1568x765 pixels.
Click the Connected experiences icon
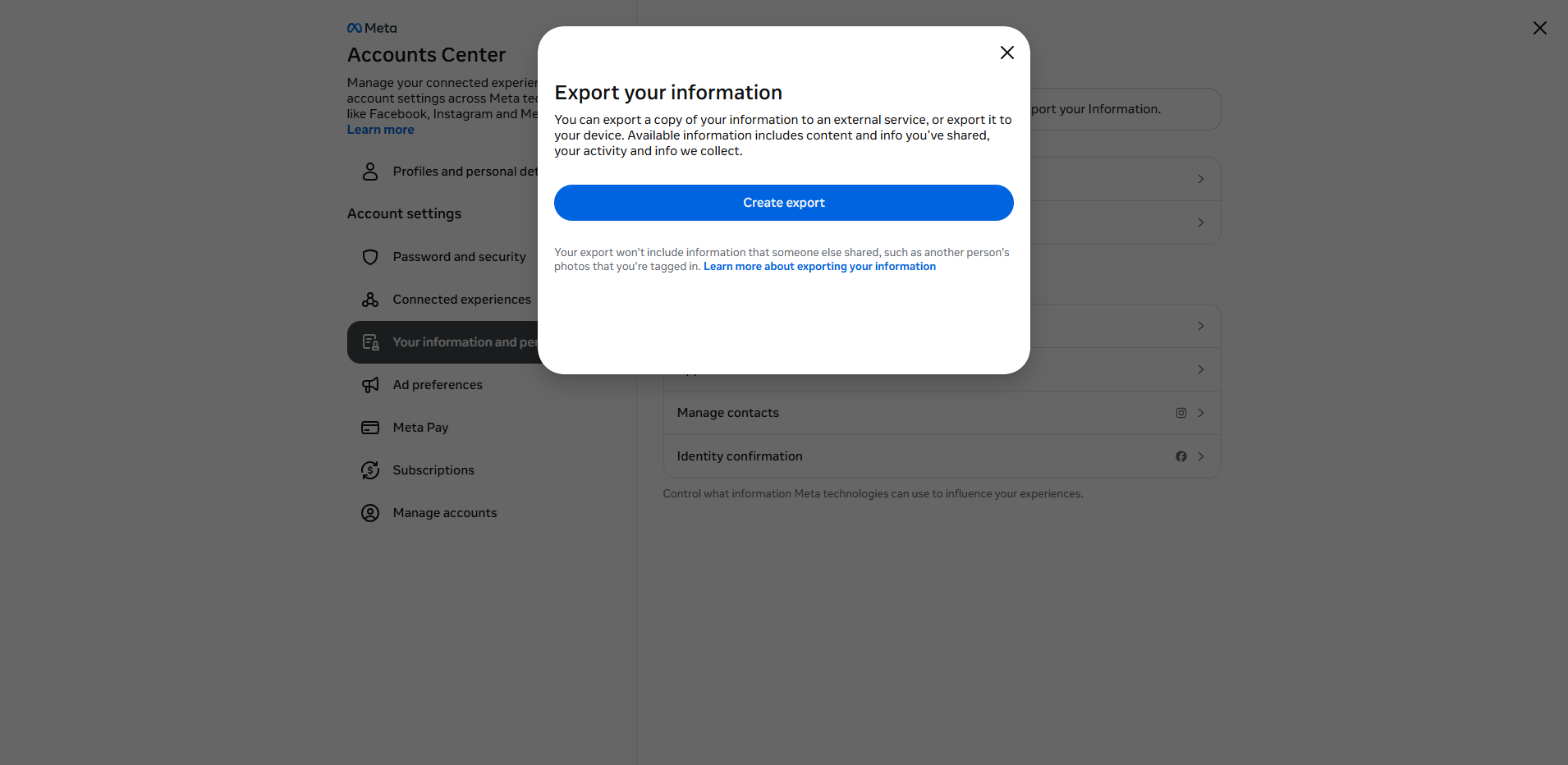pyautogui.click(x=370, y=300)
